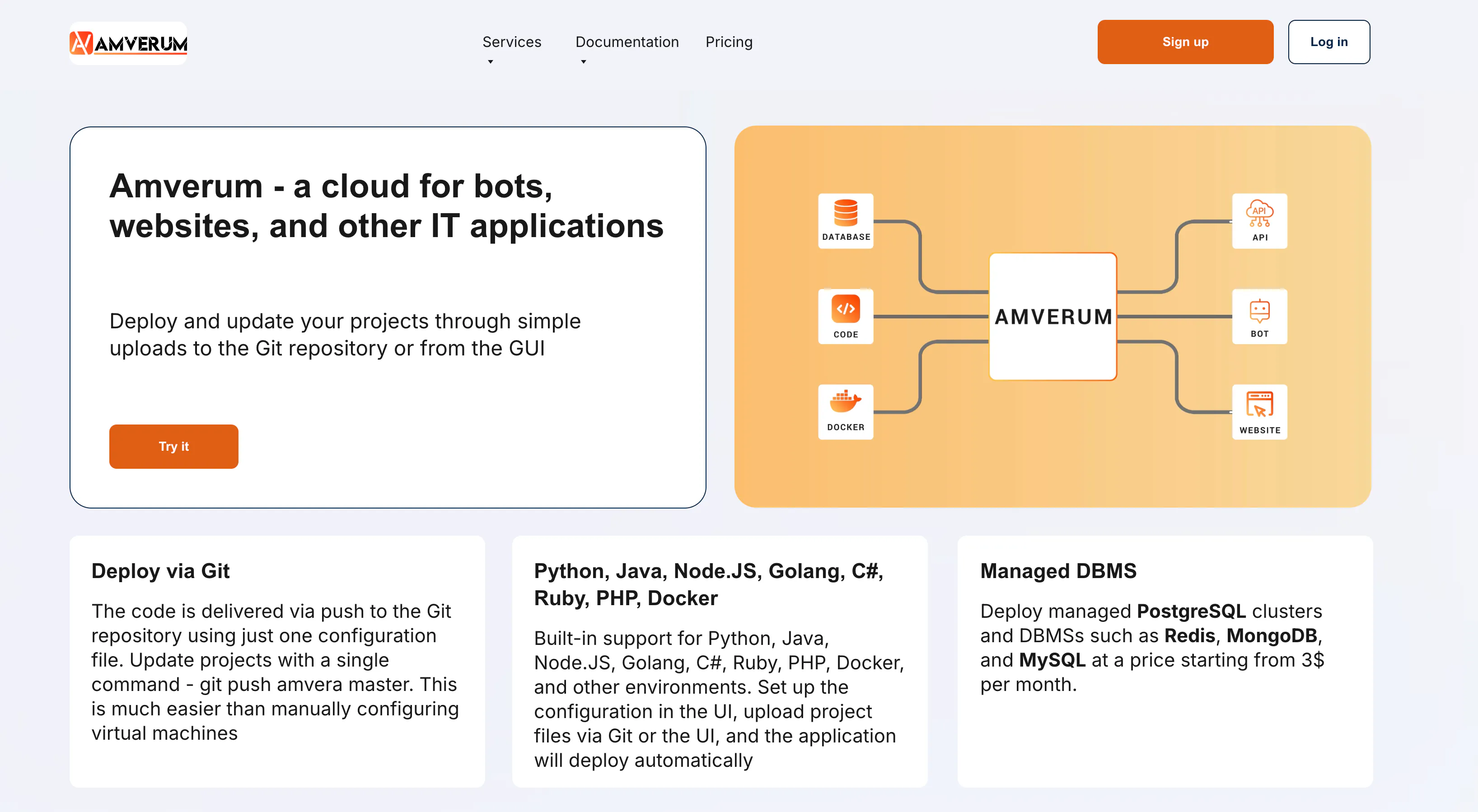Viewport: 1478px width, 812px height.
Task: Click the Sign up button
Action: point(1185,42)
